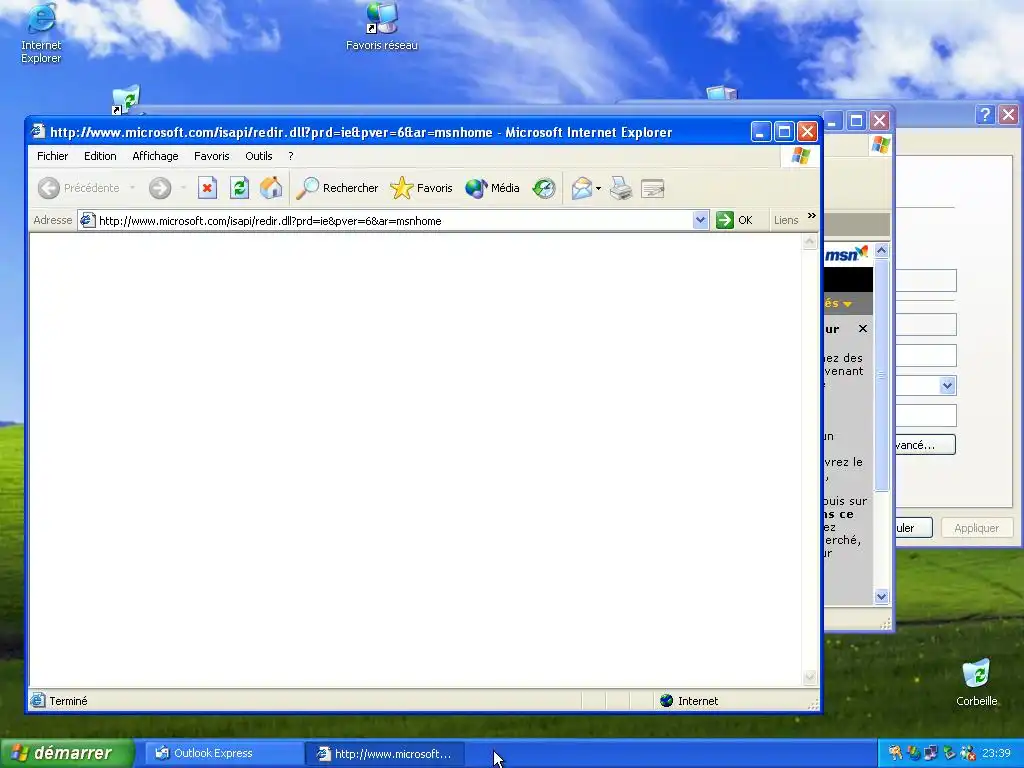Viewport: 1024px width, 768px height.
Task: Open the ? help menu
Action: click(291, 156)
